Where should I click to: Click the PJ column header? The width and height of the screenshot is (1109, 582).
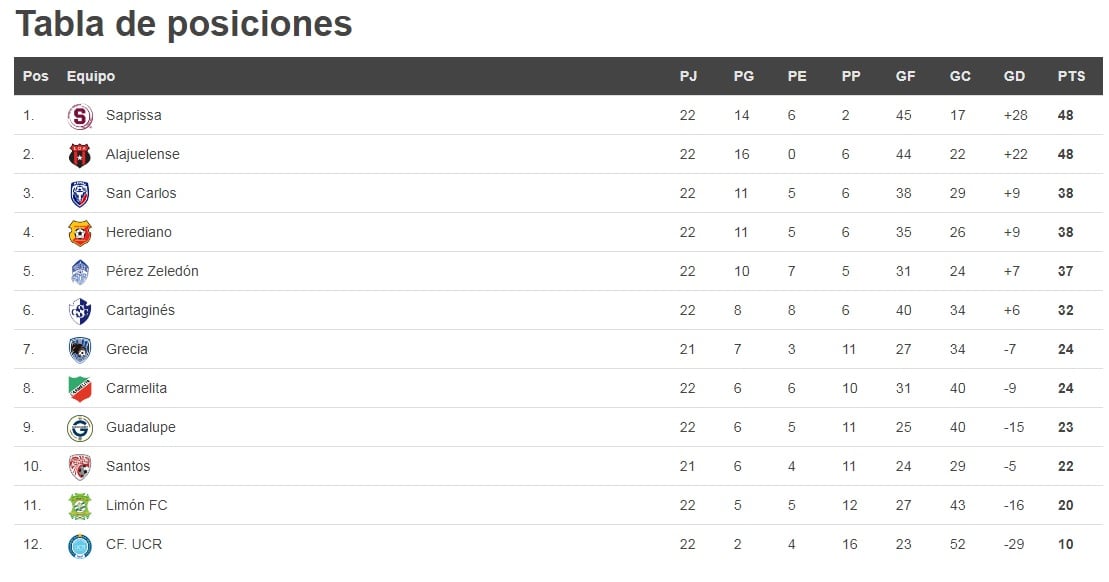coord(688,76)
